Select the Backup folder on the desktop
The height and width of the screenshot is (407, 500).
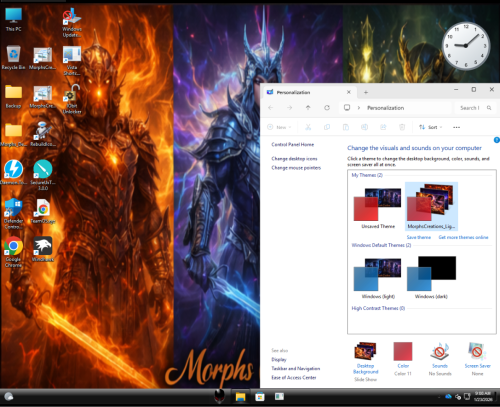pyautogui.click(x=13, y=96)
